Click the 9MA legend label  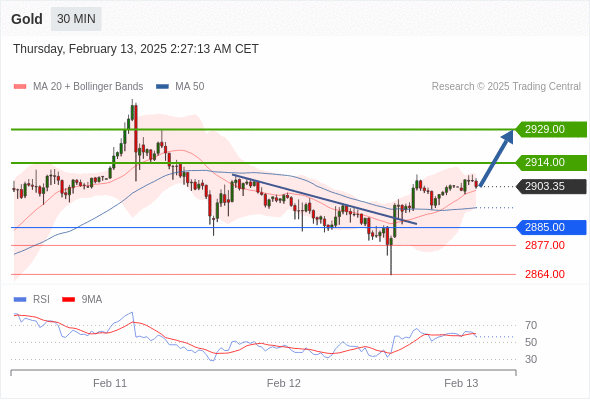[x=92, y=300]
